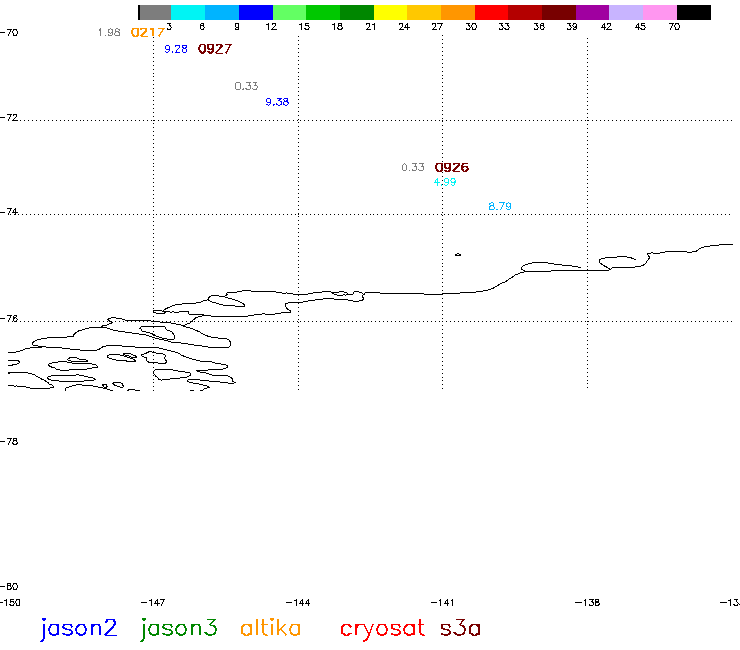The image size is (740, 650).
Task: Click the blue 9.38 value
Action: [x=277, y=102]
